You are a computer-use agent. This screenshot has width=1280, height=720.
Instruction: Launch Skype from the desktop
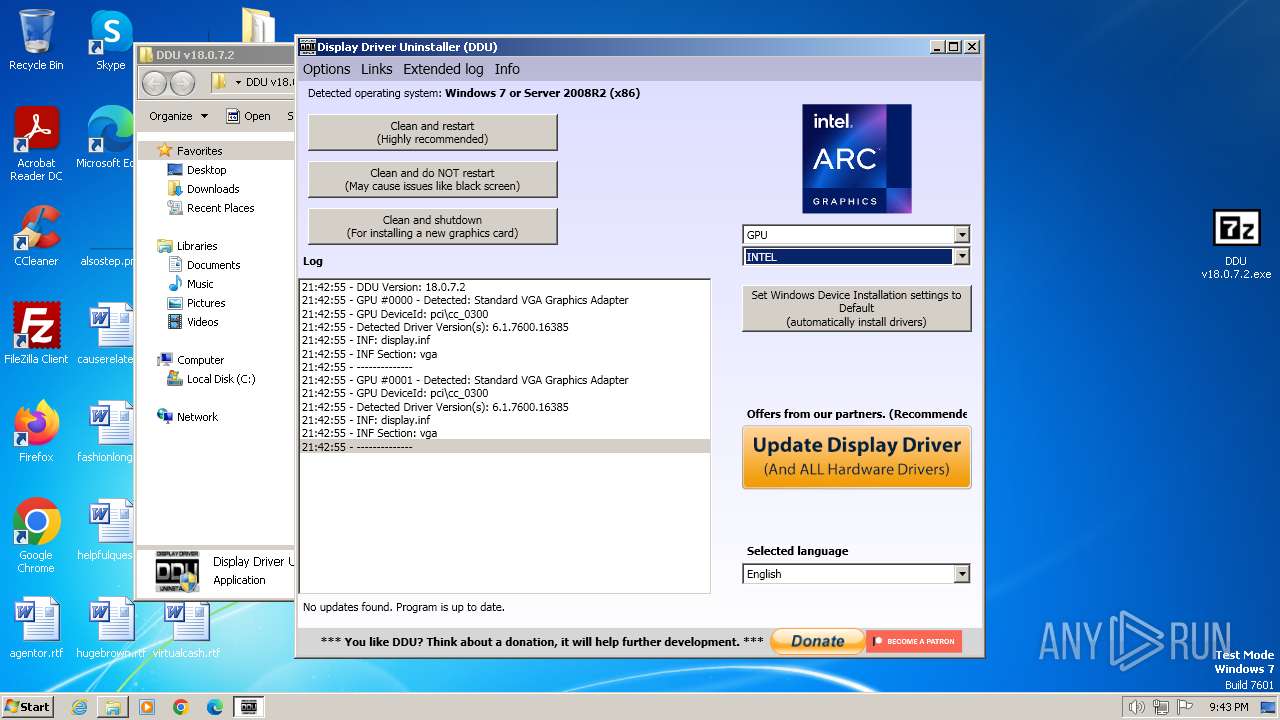pos(110,40)
